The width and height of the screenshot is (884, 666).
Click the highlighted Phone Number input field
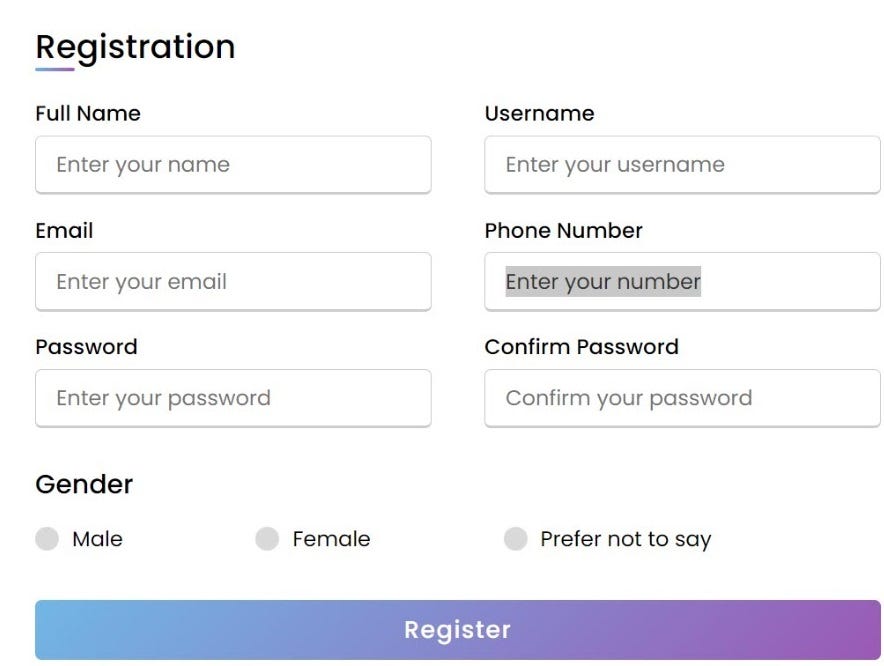click(681, 282)
